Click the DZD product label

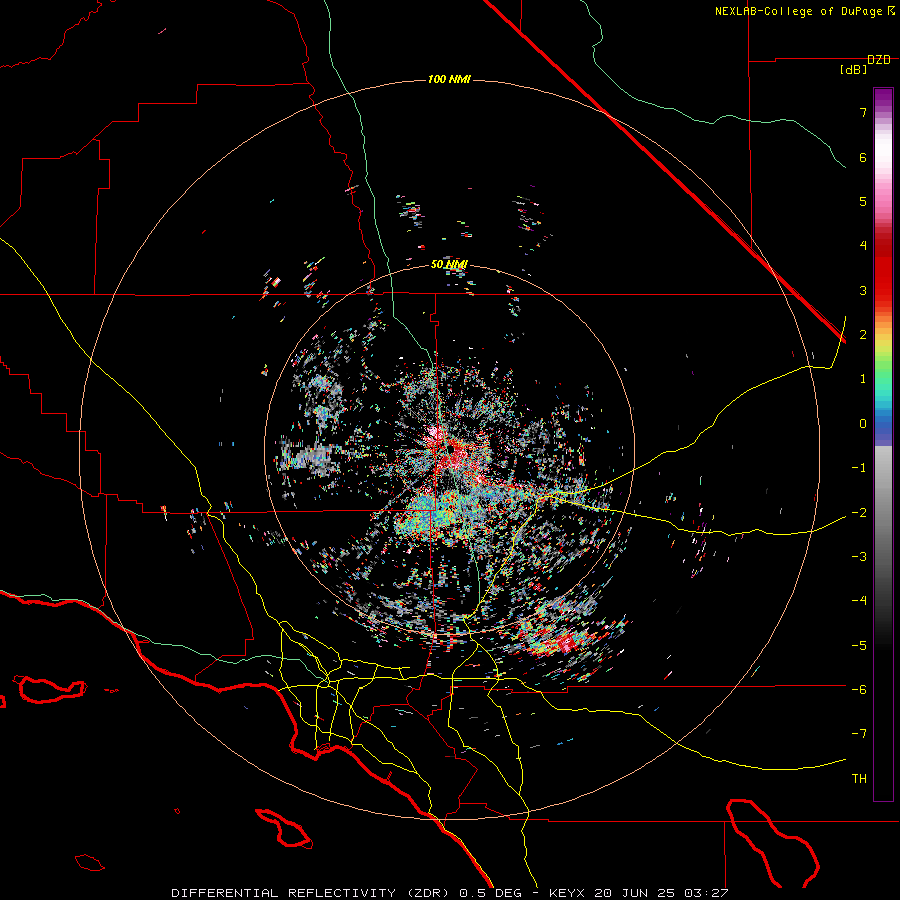[879, 60]
